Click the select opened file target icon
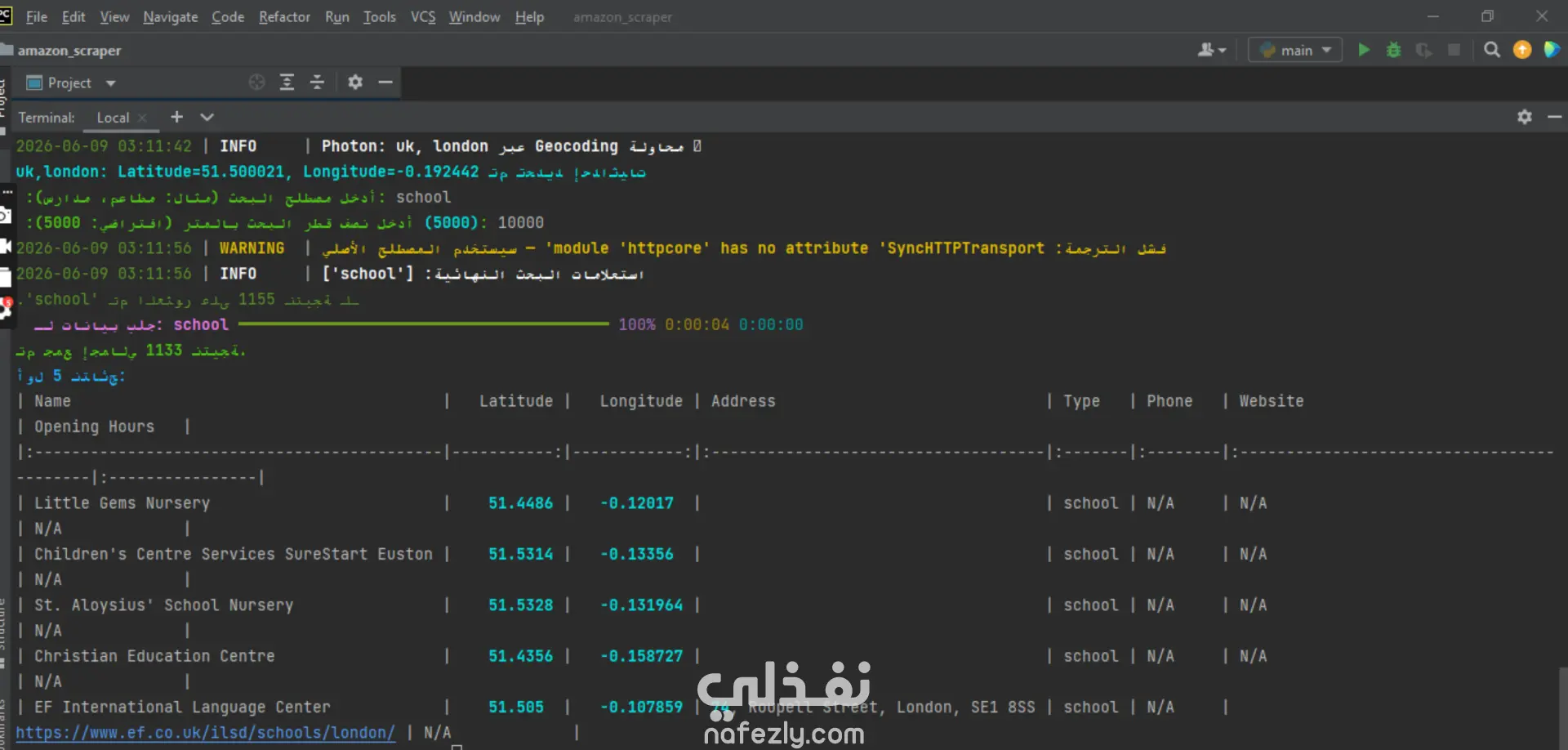 tap(256, 82)
